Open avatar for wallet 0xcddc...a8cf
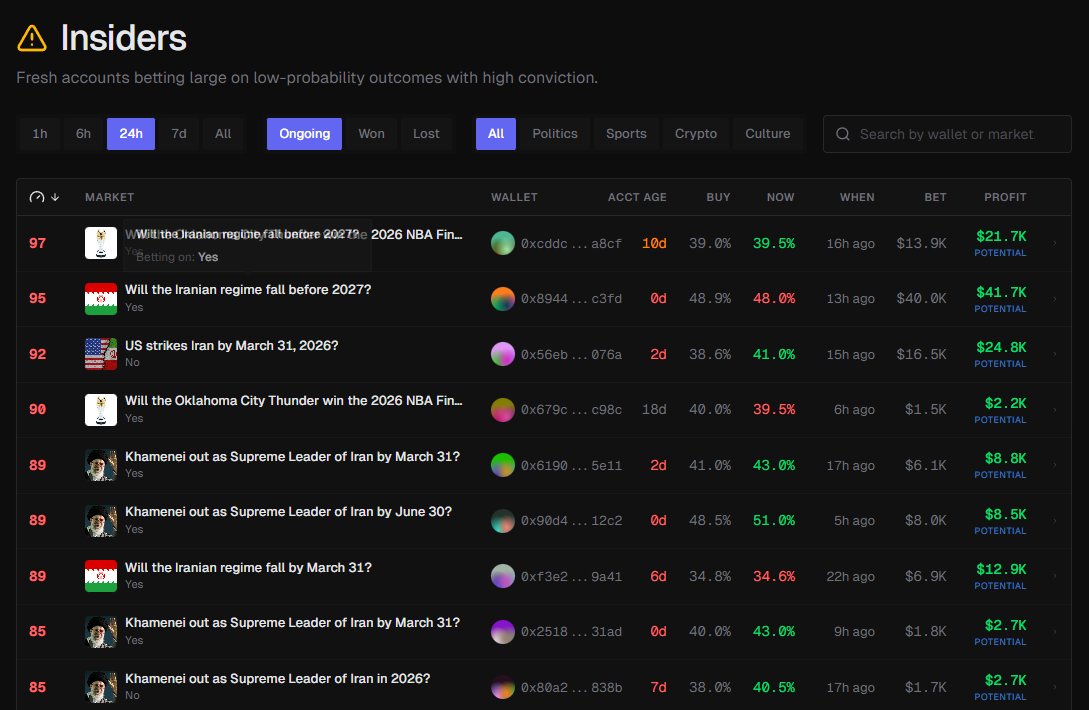The width and height of the screenshot is (1089, 710). coord(503,243)
